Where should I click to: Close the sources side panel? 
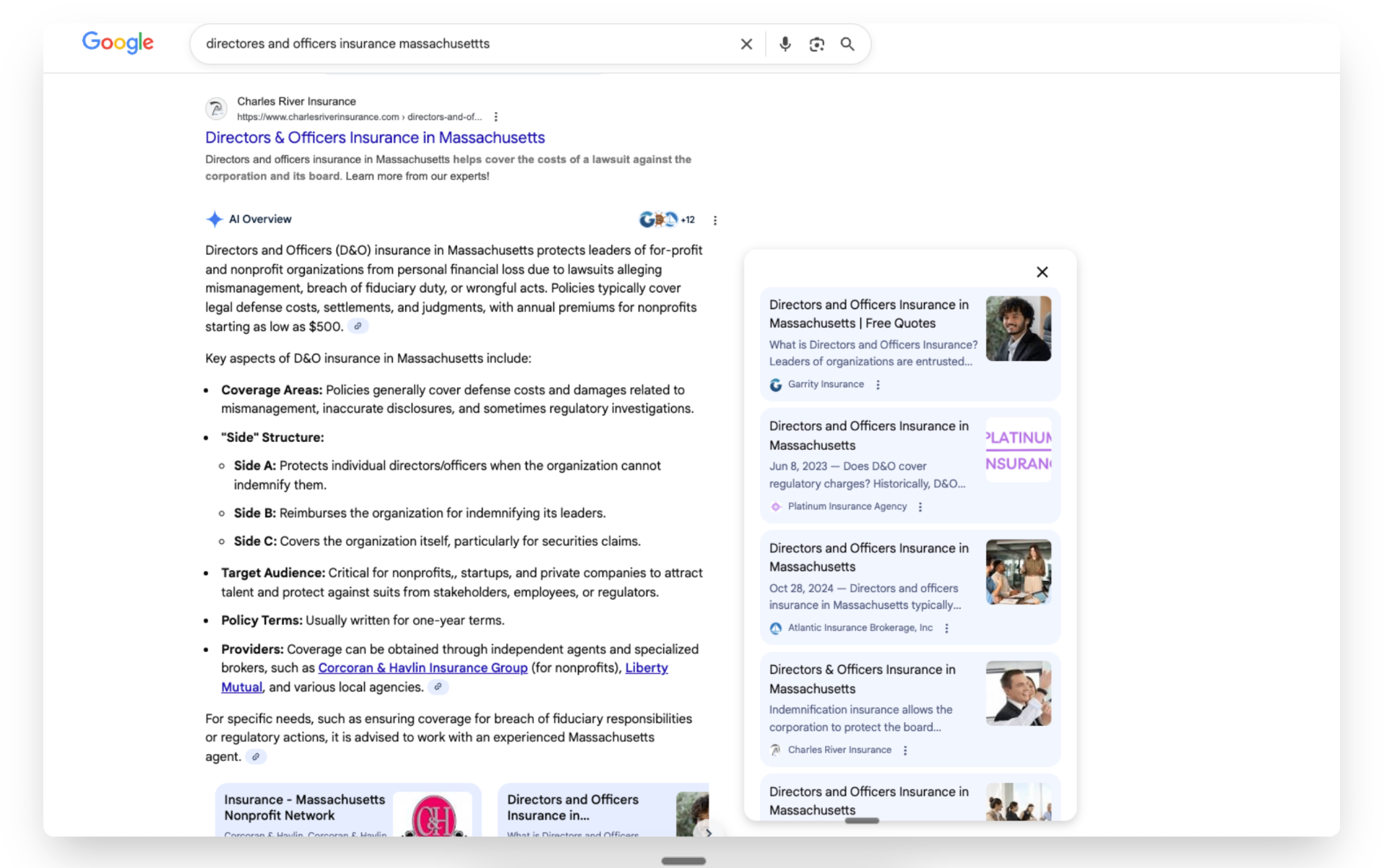point(1042,272)
